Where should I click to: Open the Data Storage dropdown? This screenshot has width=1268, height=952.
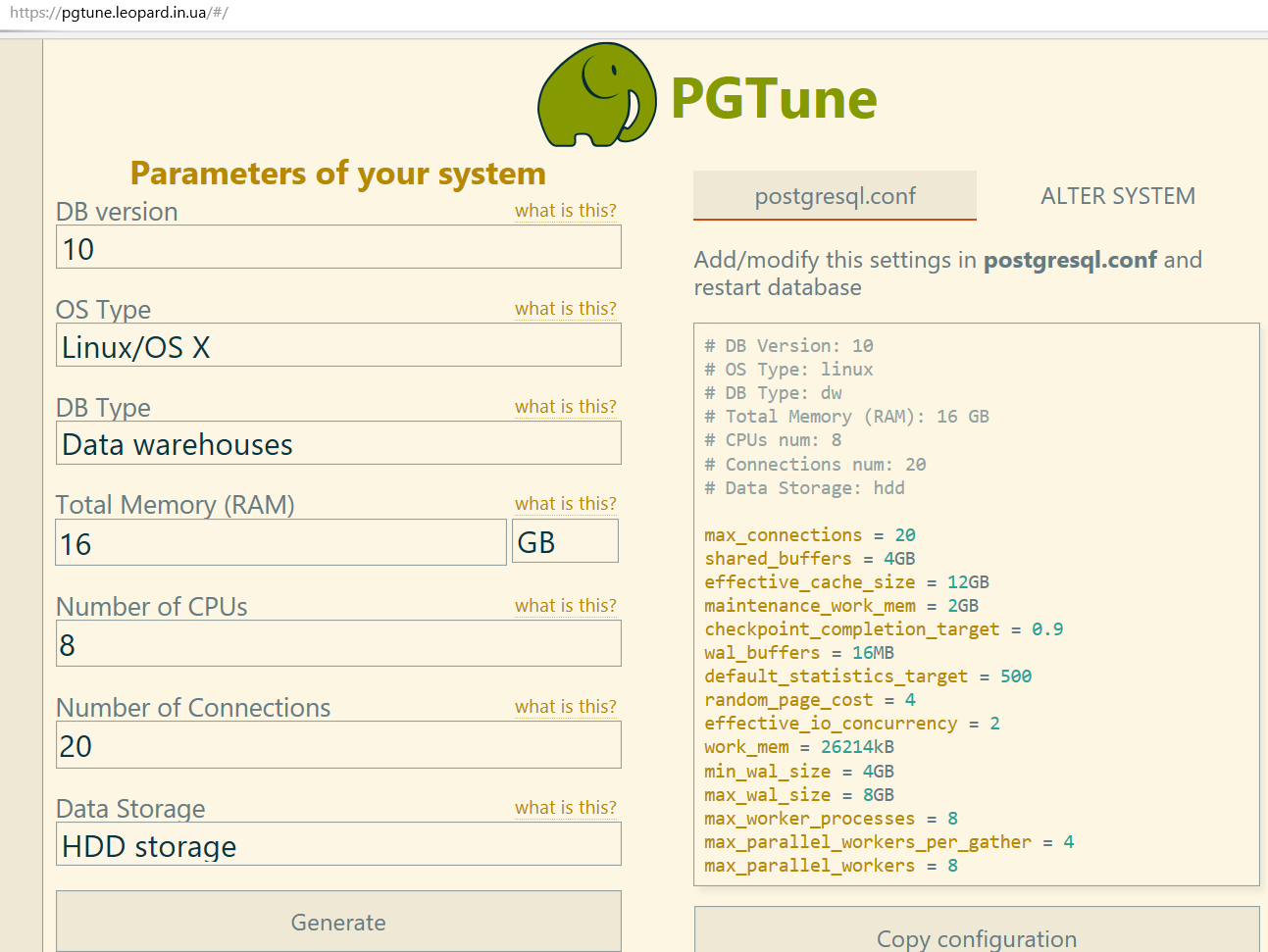(x=338, y=844)
